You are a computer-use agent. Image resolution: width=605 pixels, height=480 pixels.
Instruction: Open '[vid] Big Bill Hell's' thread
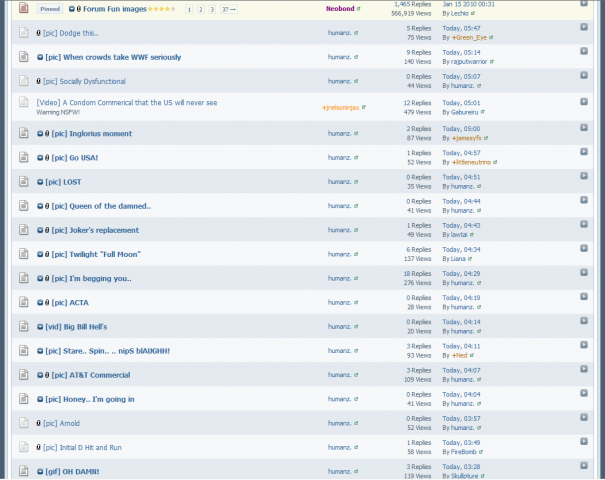(x=76, y=327)
